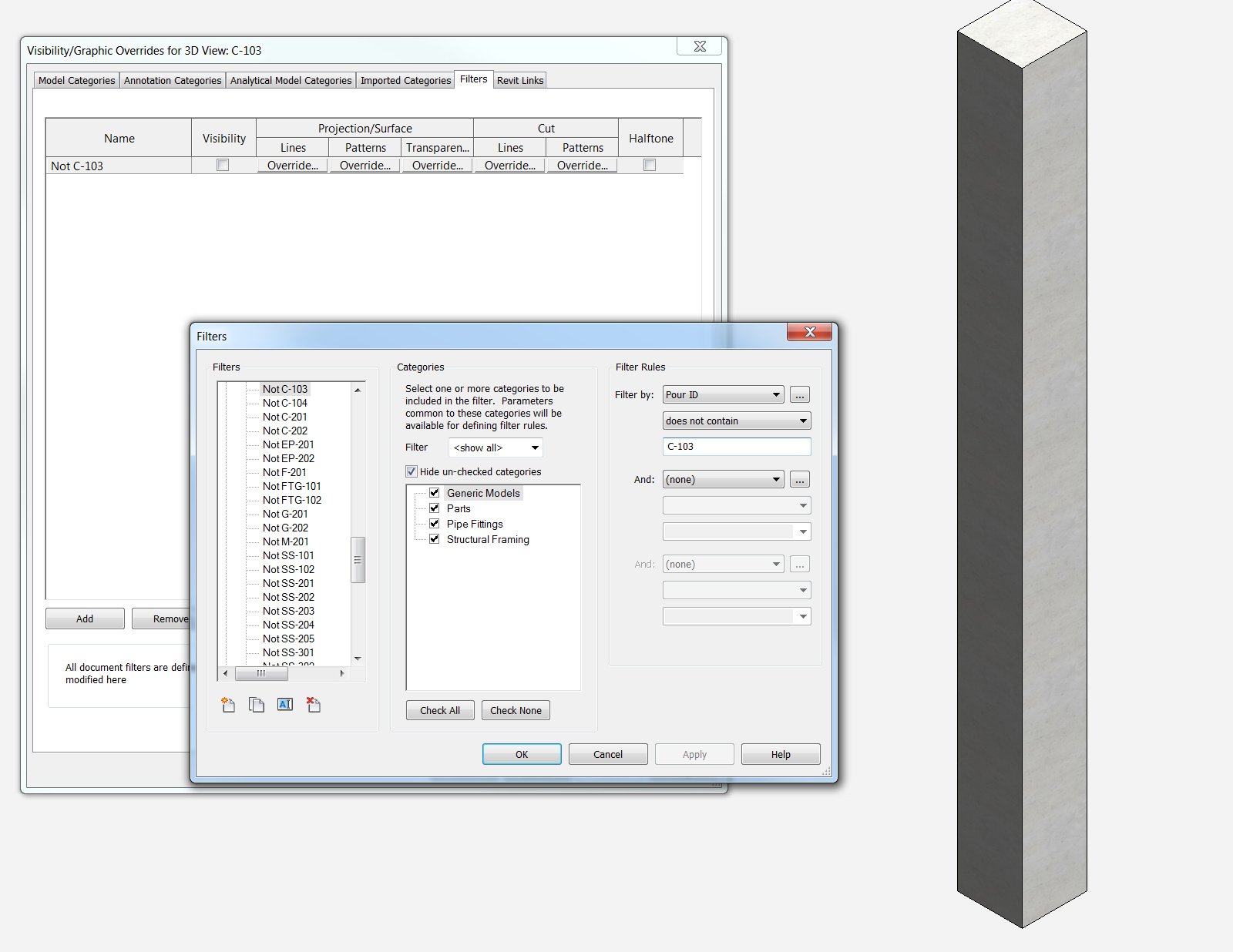This screenshot has width=1233, height=952.
Task: Click the Duplicate filter icon
Action: tap(257, 705)
